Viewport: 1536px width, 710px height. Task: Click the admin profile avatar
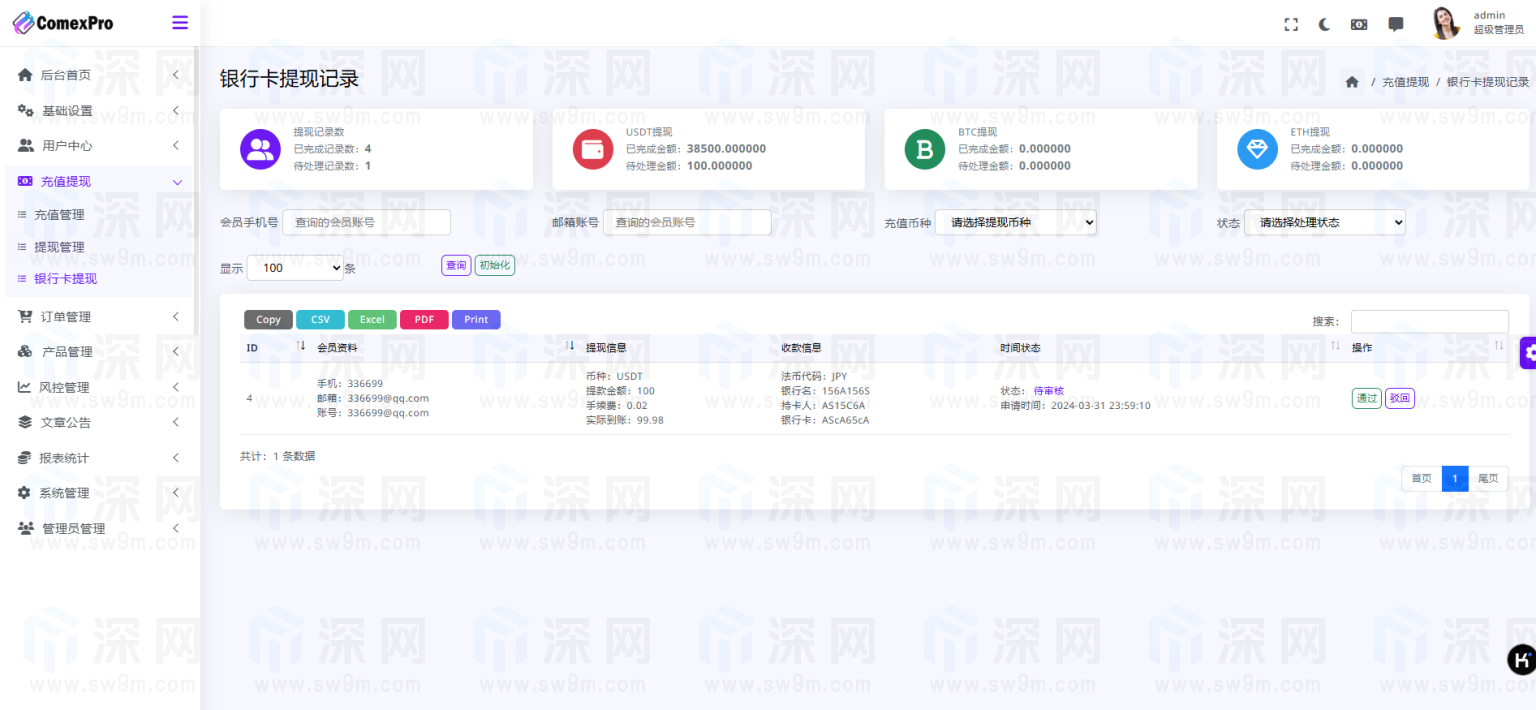click(x=1445, y=23)
